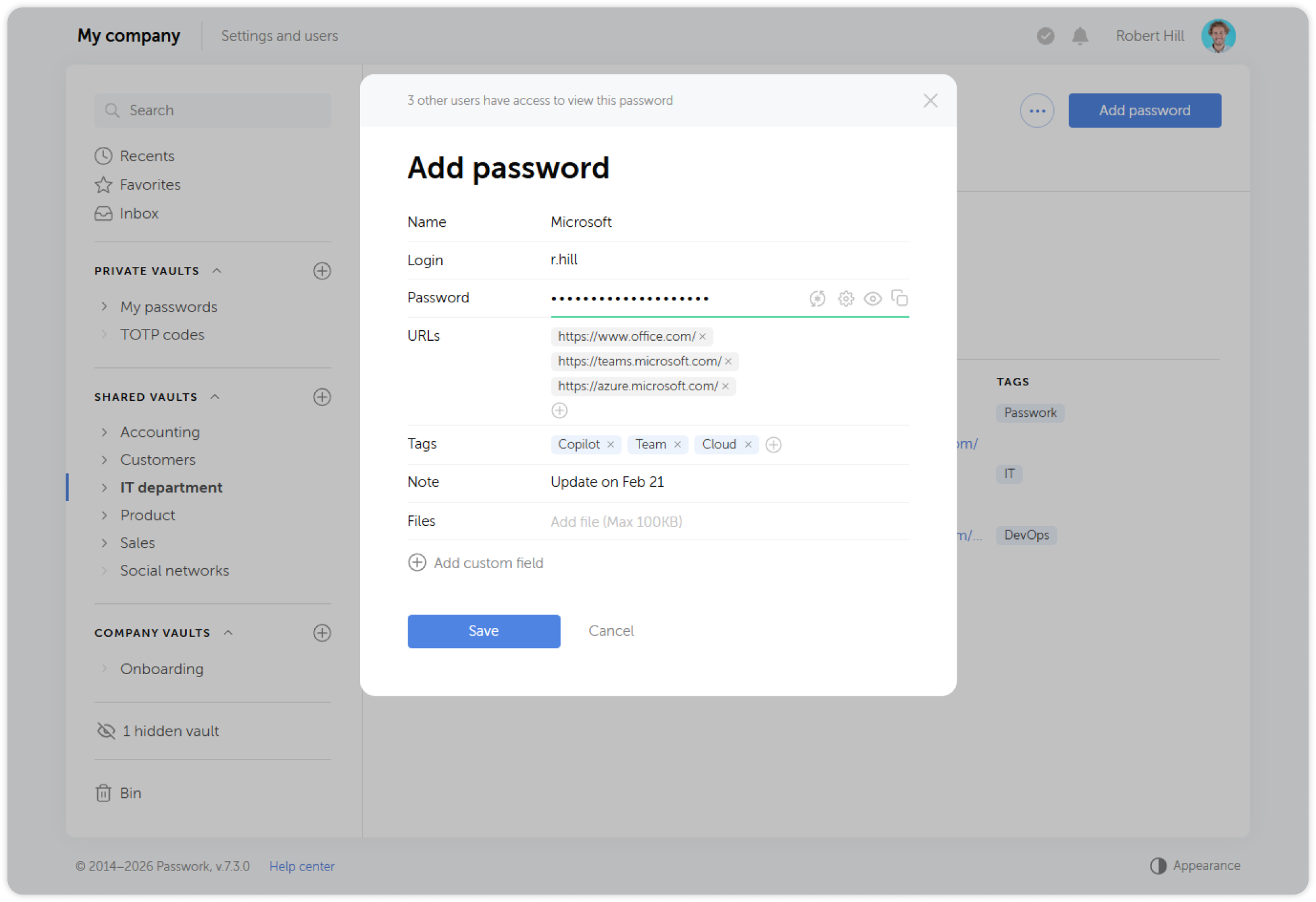Reveal the hidden password with eye icon
Screen dimensions: 1316x902
coord(873,298)
